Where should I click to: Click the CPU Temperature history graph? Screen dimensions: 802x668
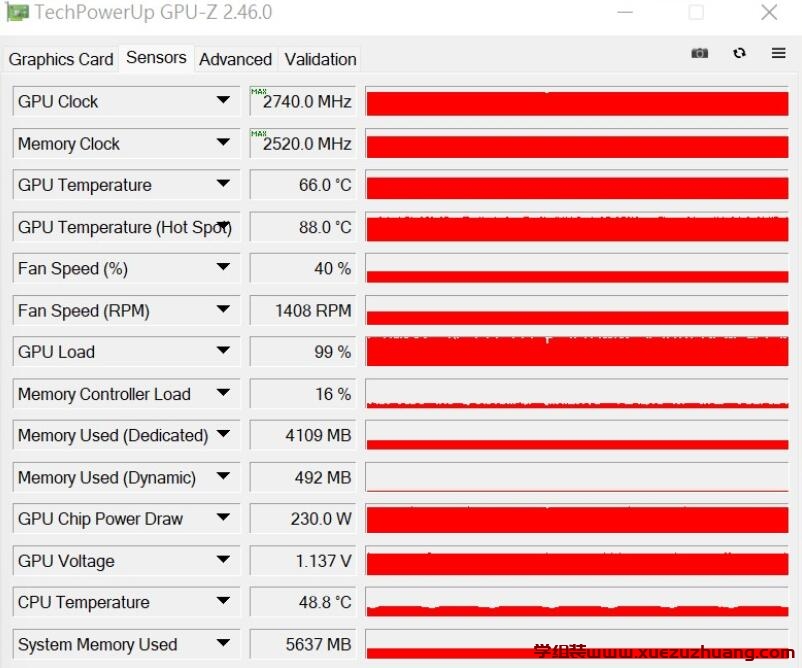[577, 603]
